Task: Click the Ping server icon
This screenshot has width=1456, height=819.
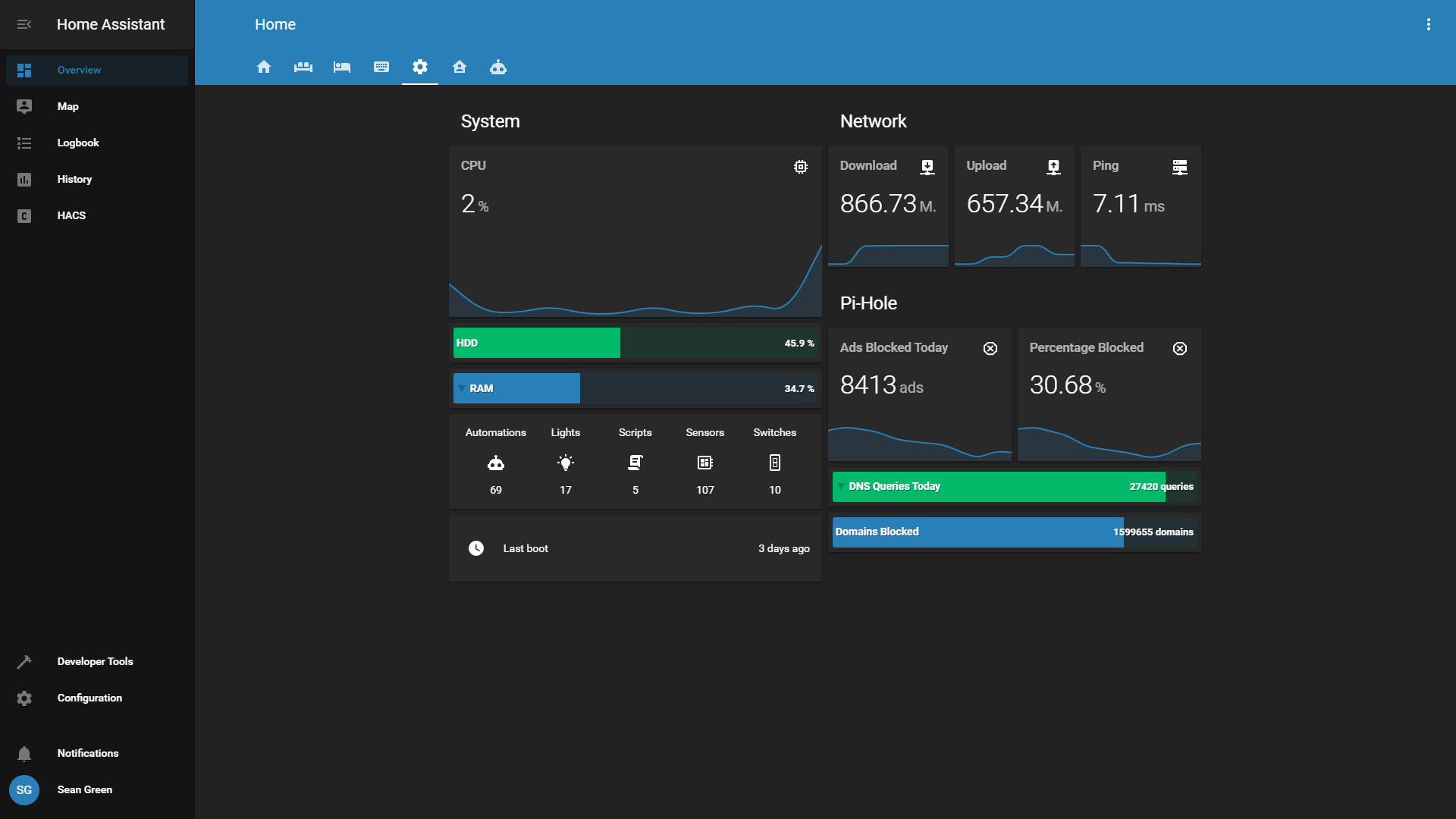Action: (x=1180, y=167)
